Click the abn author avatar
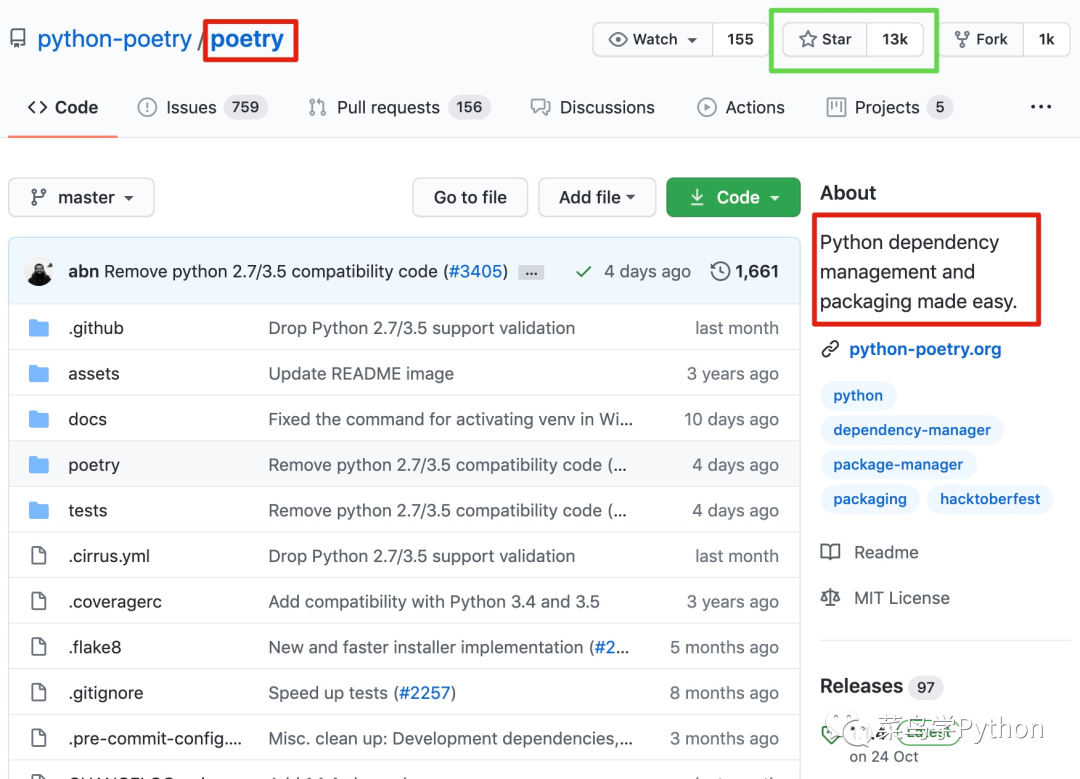The width and height of the screenshot is (1080, 779). point(40,271)
